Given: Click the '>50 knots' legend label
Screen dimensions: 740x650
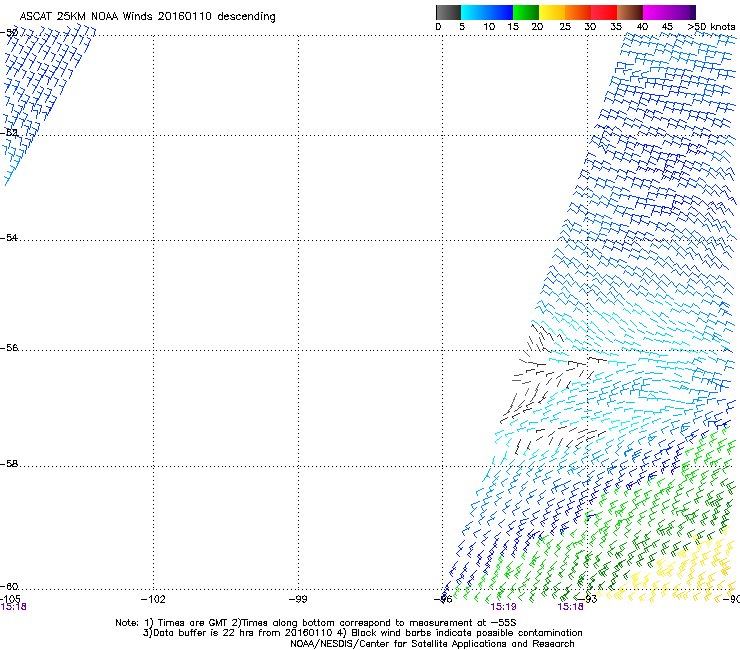Looking at the screenshot, I should tap(711, 27).
